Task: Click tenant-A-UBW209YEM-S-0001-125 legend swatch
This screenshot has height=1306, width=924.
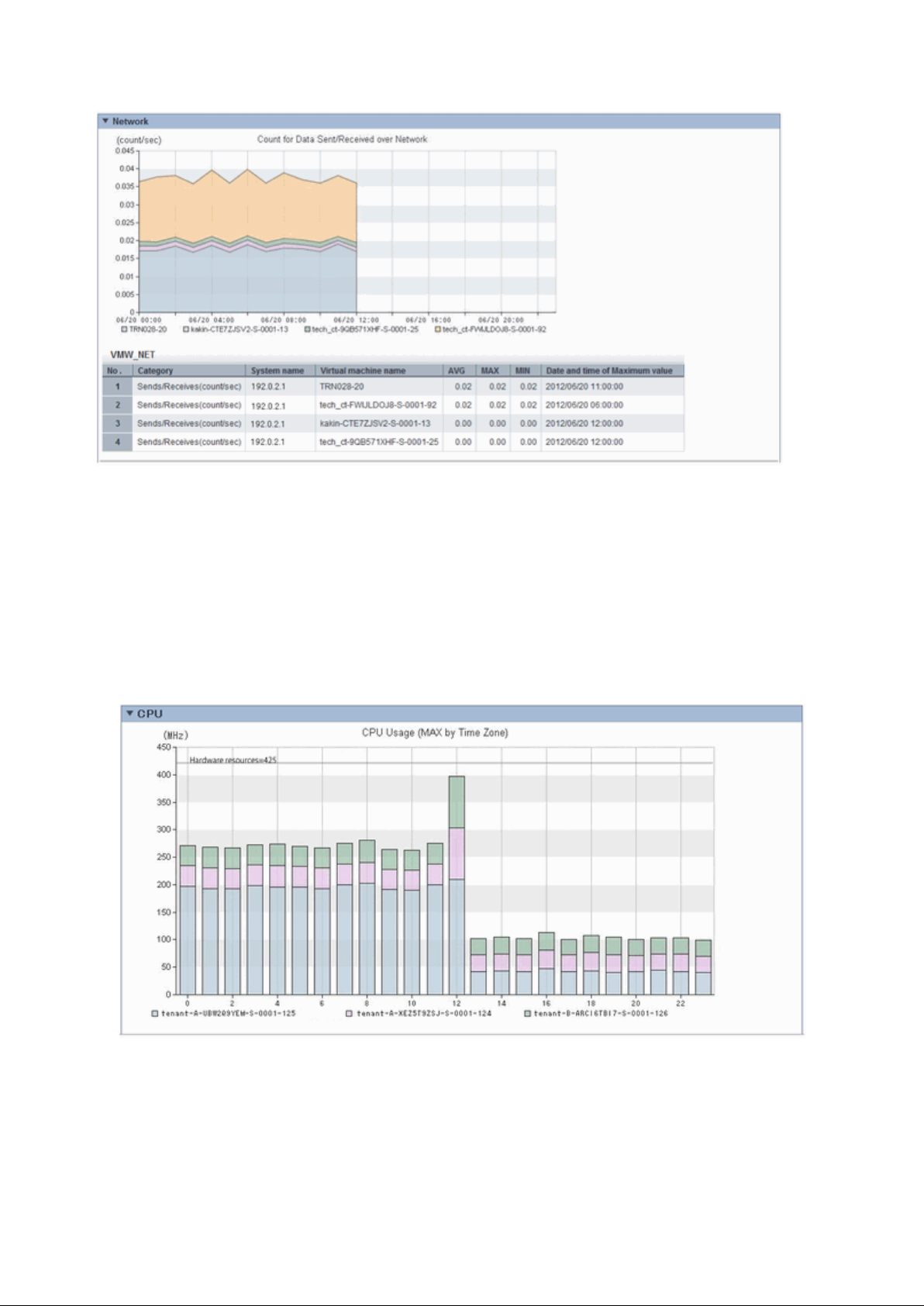Action: (x=155, y=1013)
